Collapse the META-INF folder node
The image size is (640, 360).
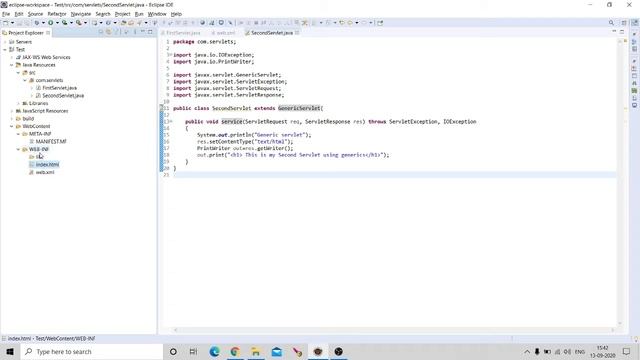point(18,134)
